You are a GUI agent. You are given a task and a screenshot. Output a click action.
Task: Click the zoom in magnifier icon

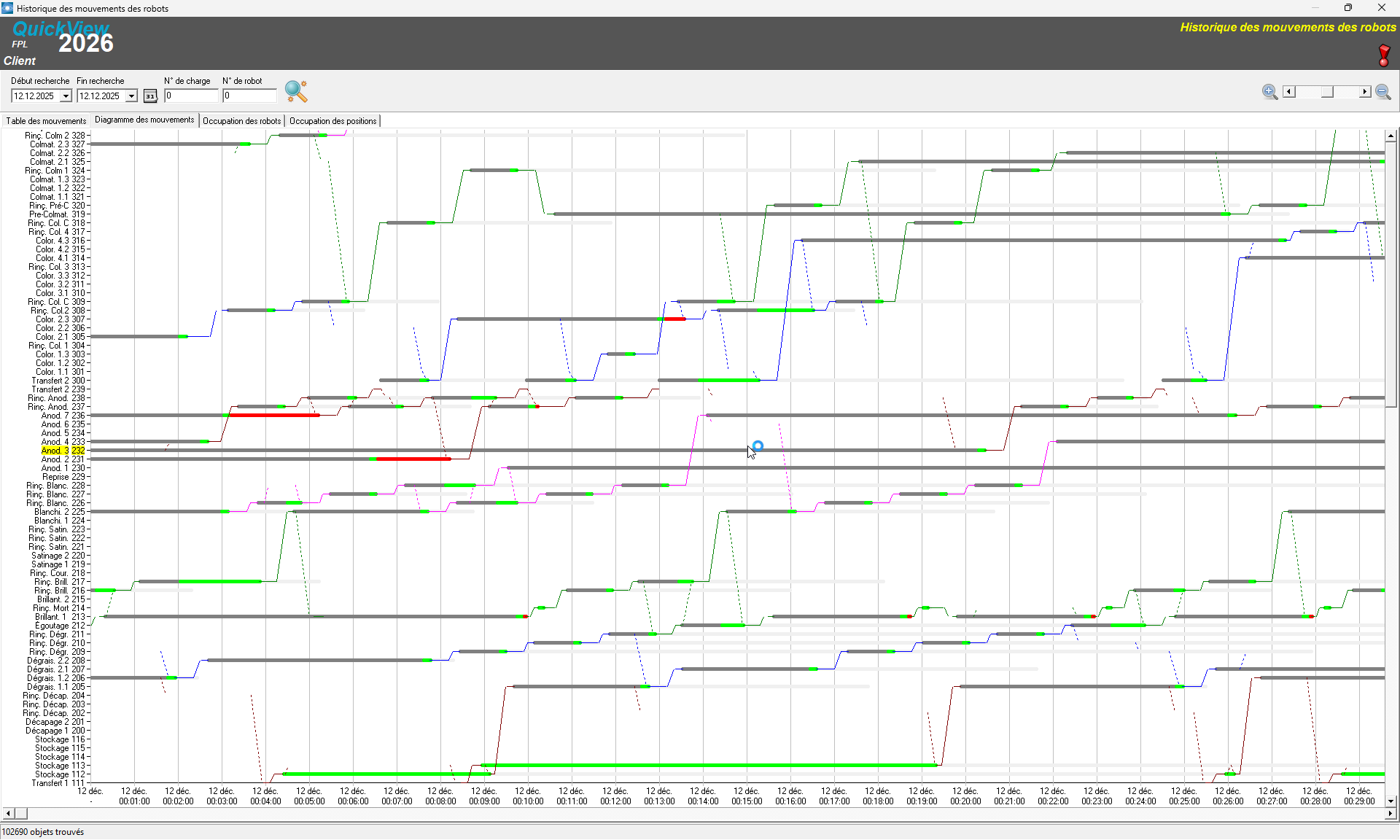pos(1269,92)
